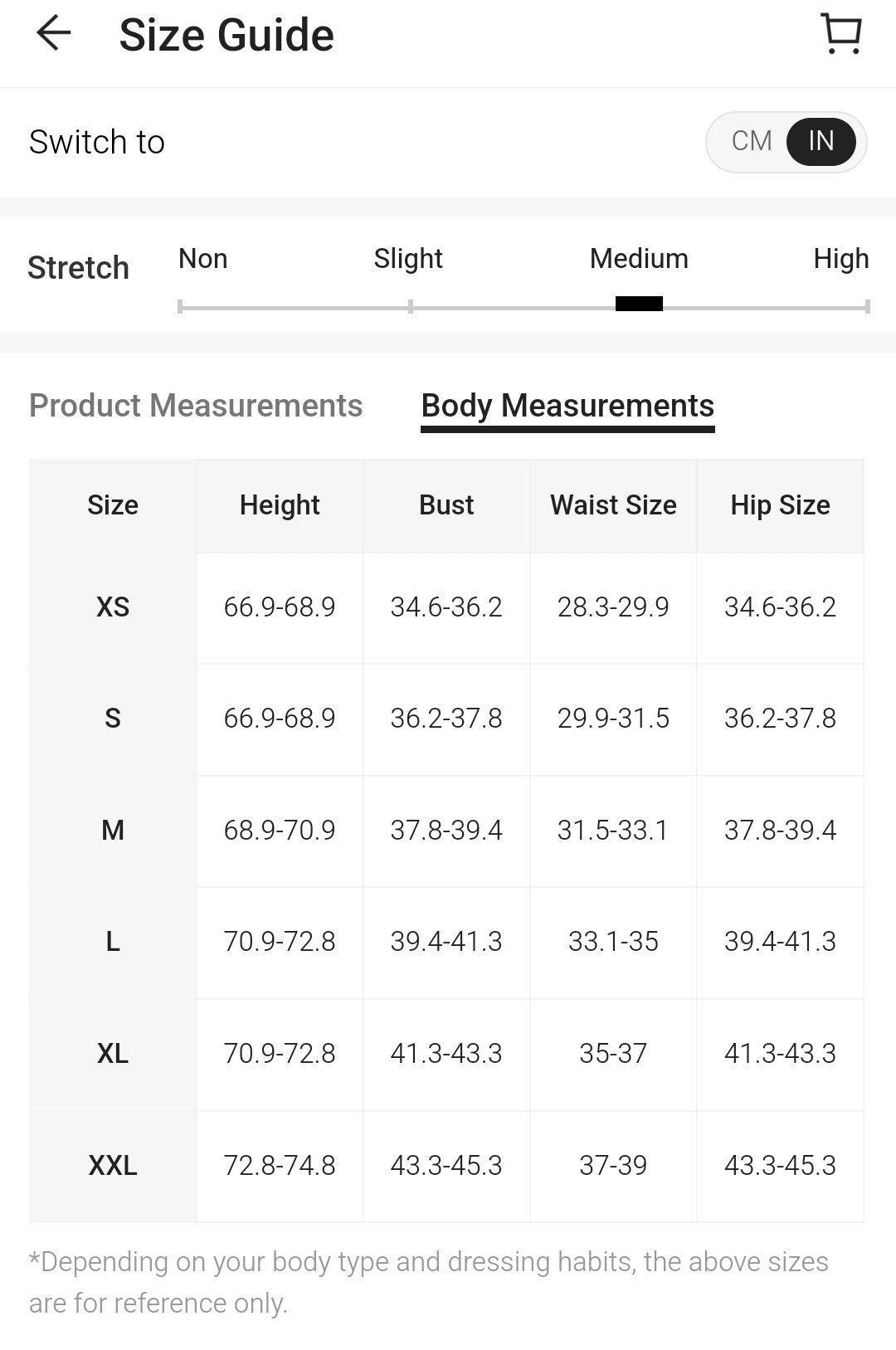Tap the back arrow icon
896x1350 pixels.
click(54, 34)
